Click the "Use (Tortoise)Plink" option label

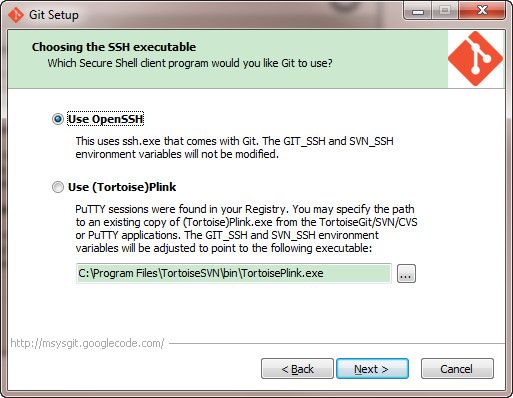(122, 187)
